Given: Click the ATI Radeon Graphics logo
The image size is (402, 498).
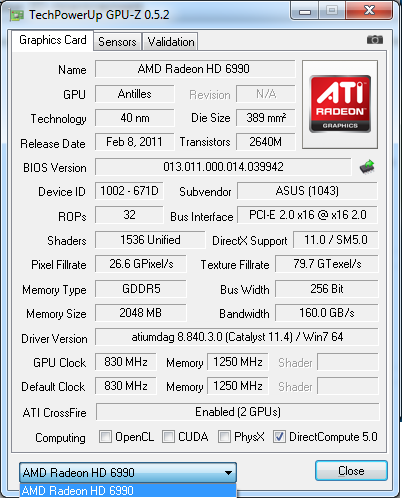Looking at the screenshot, I should [x=340, y=104].
